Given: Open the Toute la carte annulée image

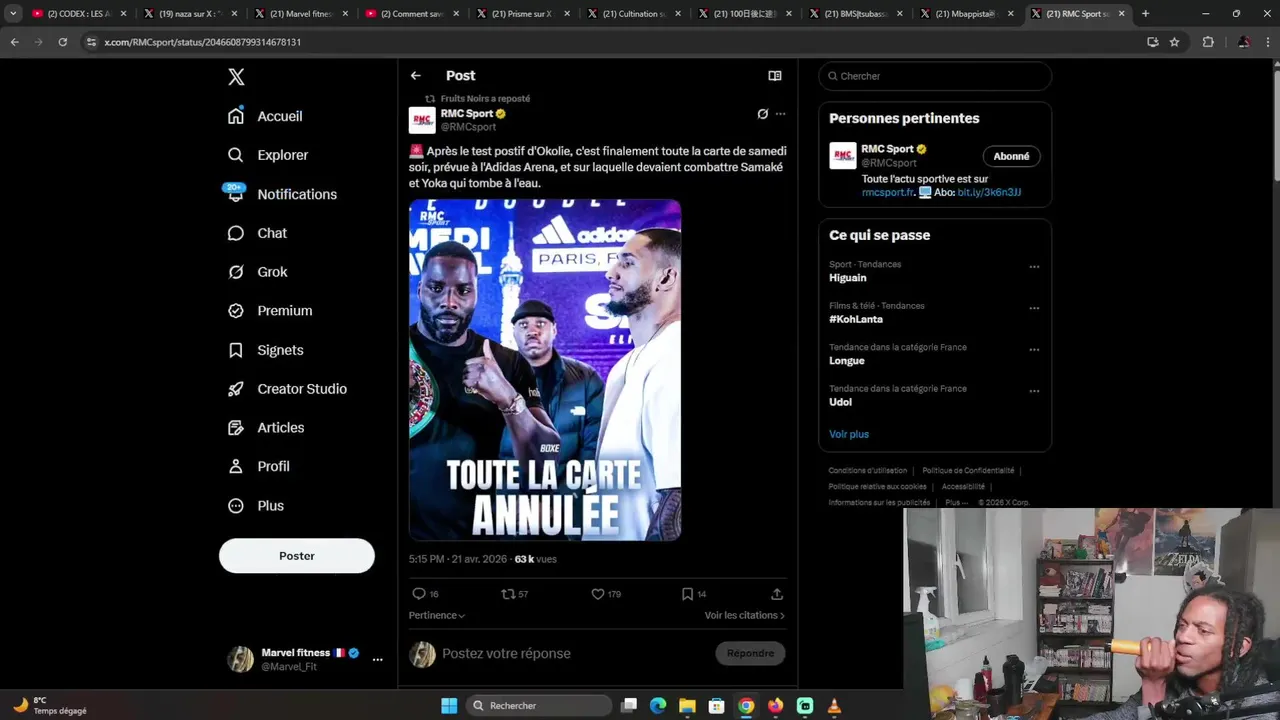Looking at the screenshot, I should click(x=545, y=370).
